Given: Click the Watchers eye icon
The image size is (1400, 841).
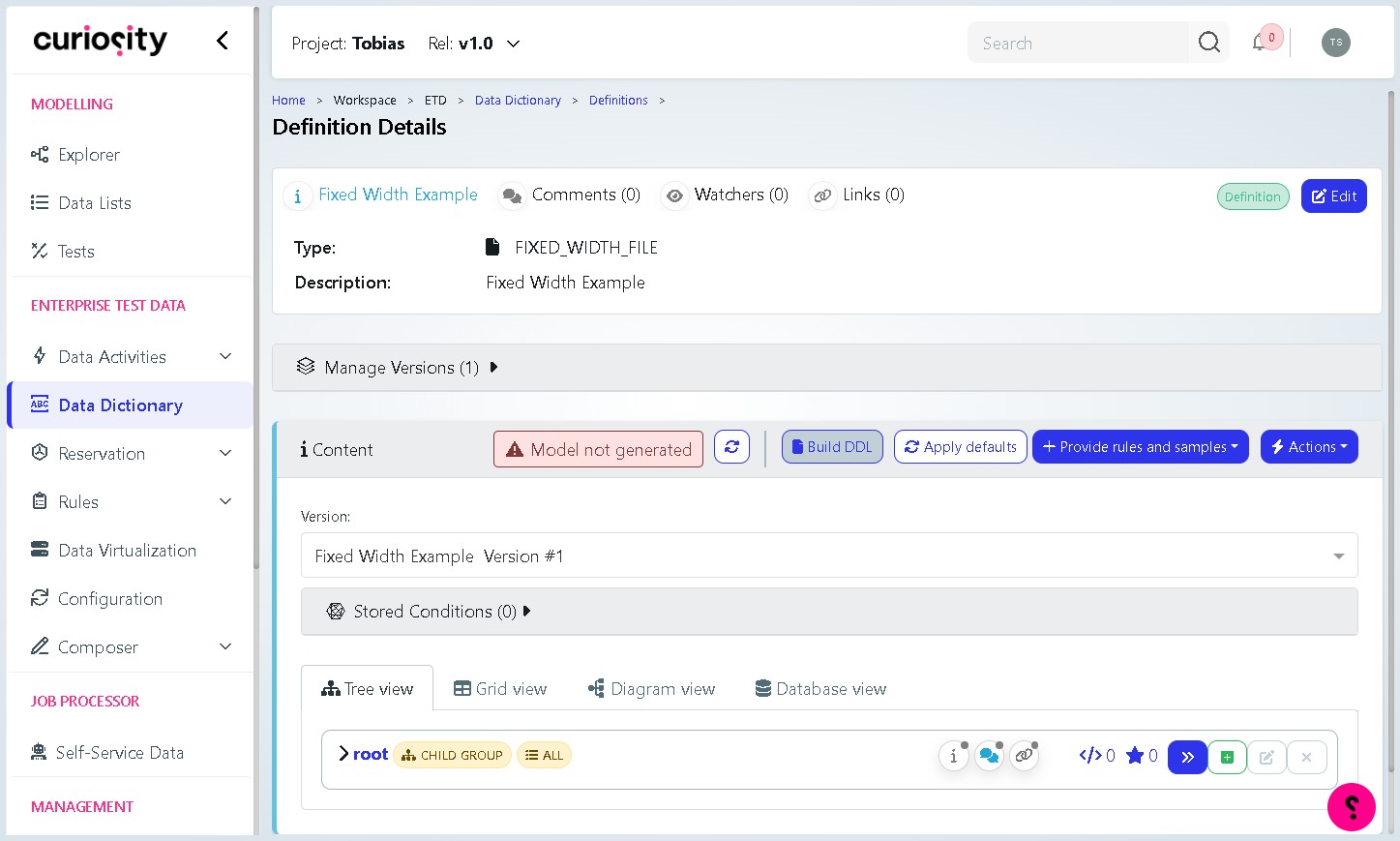Looking at the screenshot, I should 674,196.
